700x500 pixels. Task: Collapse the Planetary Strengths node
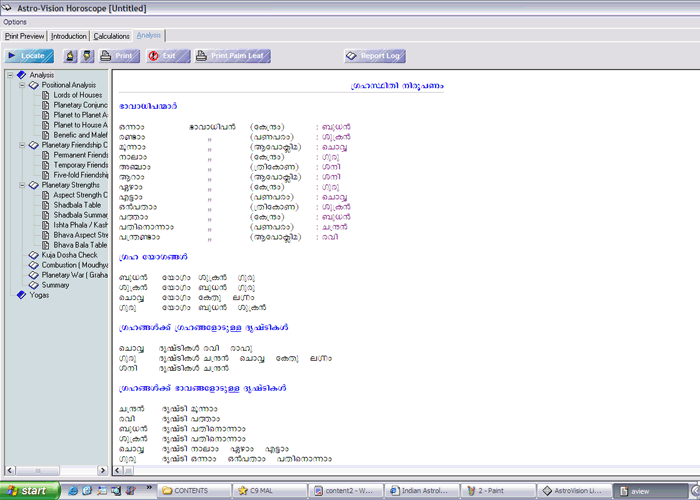22,185
